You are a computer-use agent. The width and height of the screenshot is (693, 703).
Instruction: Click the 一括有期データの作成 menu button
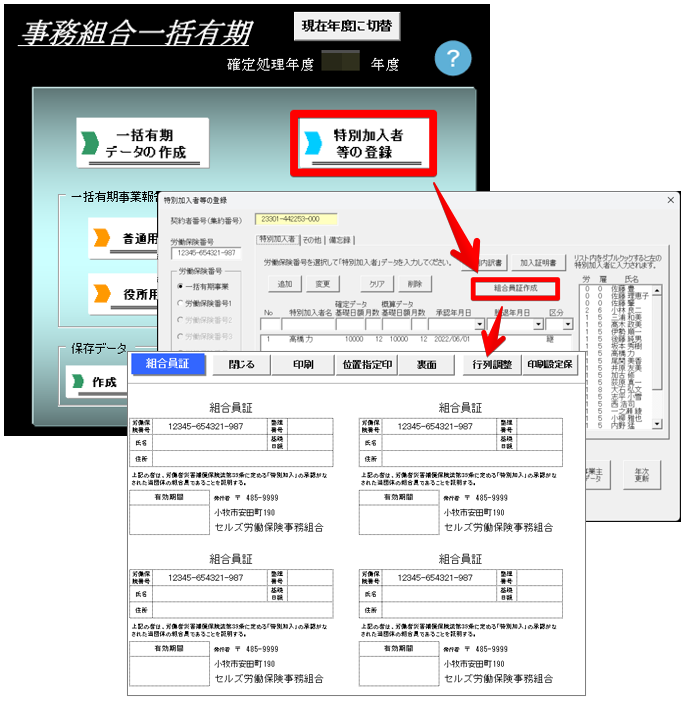pos(143,143)
